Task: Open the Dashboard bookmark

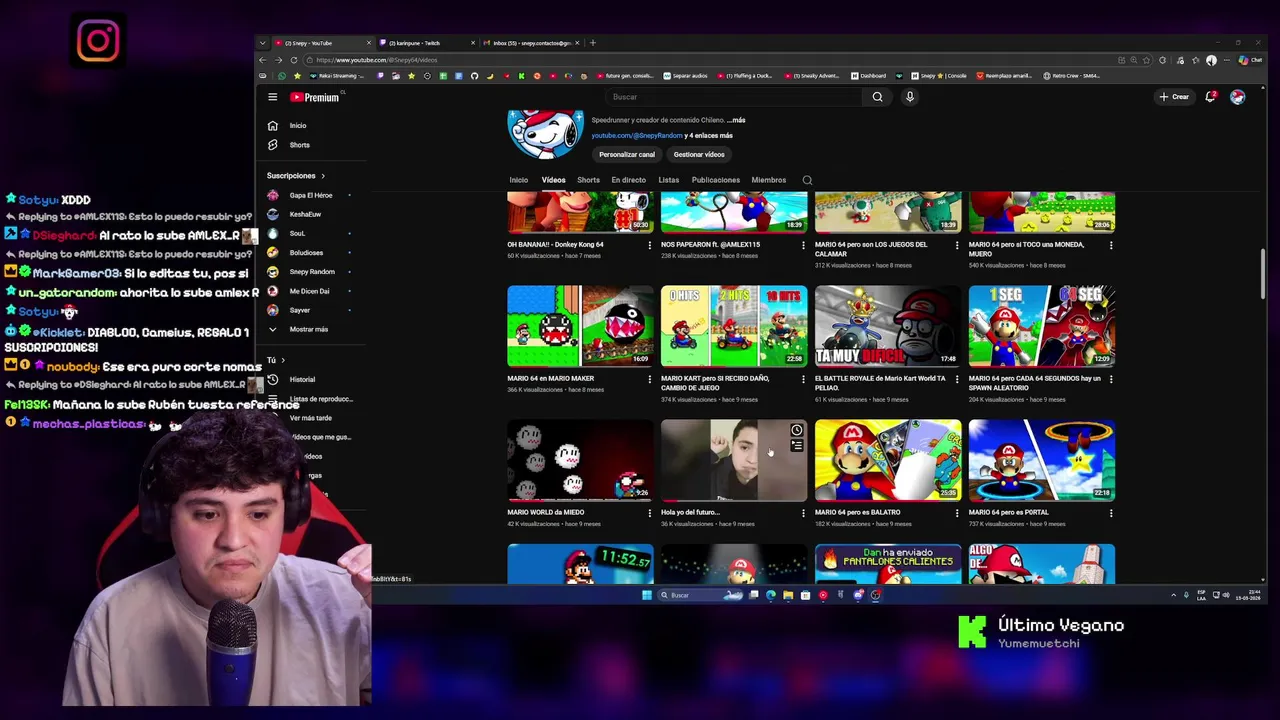Action: 868,76
